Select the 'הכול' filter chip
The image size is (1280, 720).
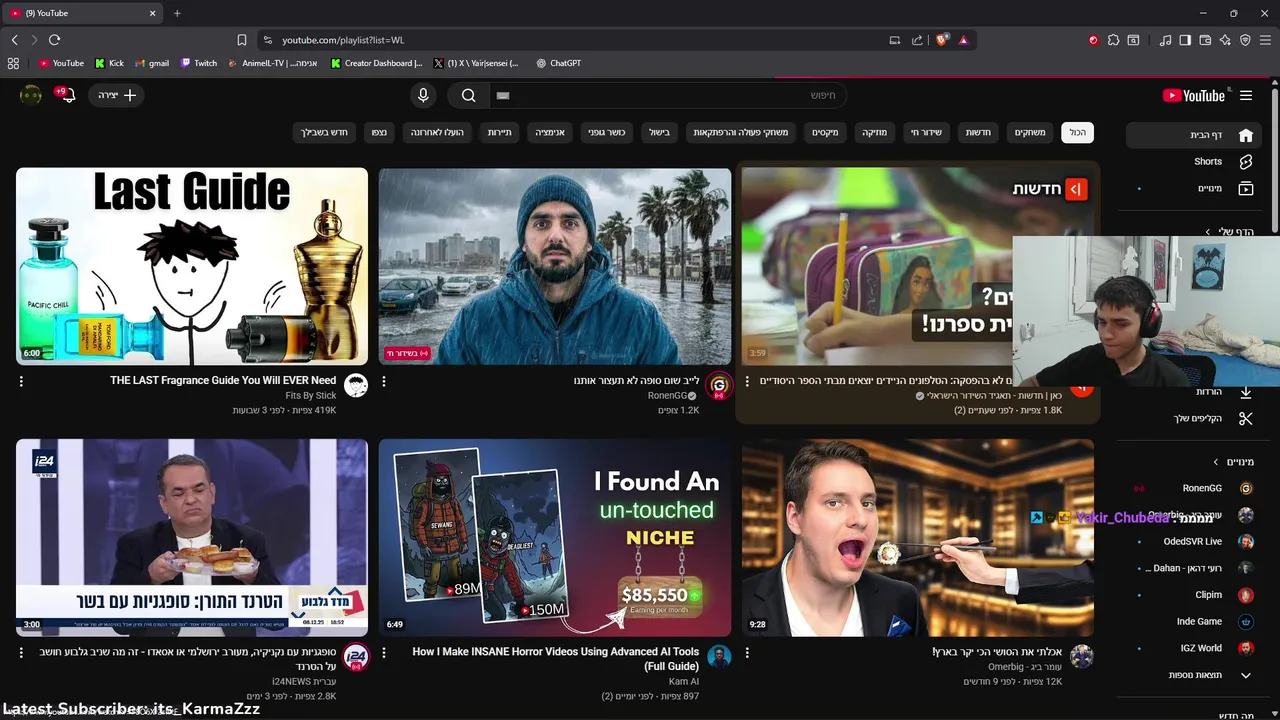pyautogui.click(x=1077, y=132)
